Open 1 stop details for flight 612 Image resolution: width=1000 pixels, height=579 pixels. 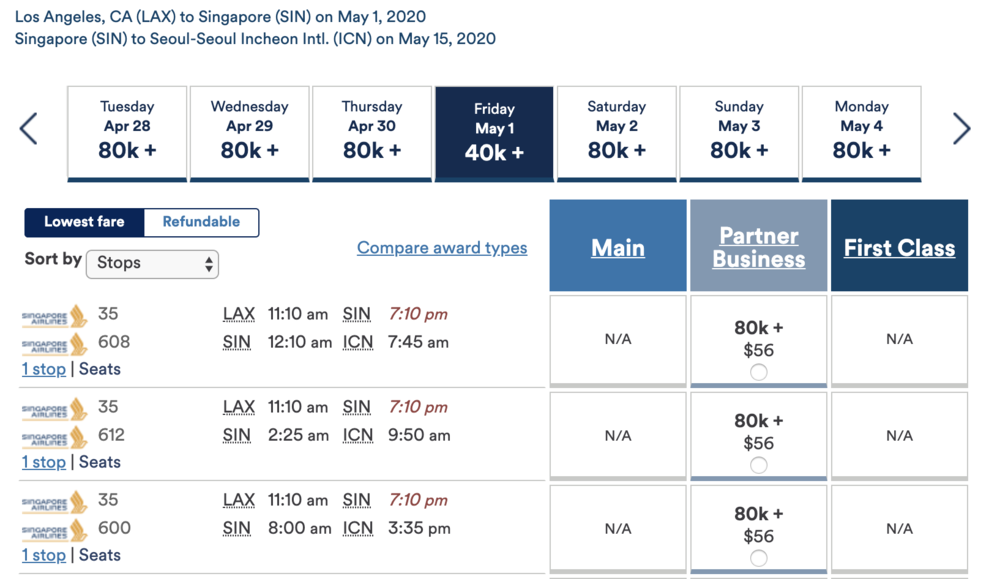tap(44, 462)
